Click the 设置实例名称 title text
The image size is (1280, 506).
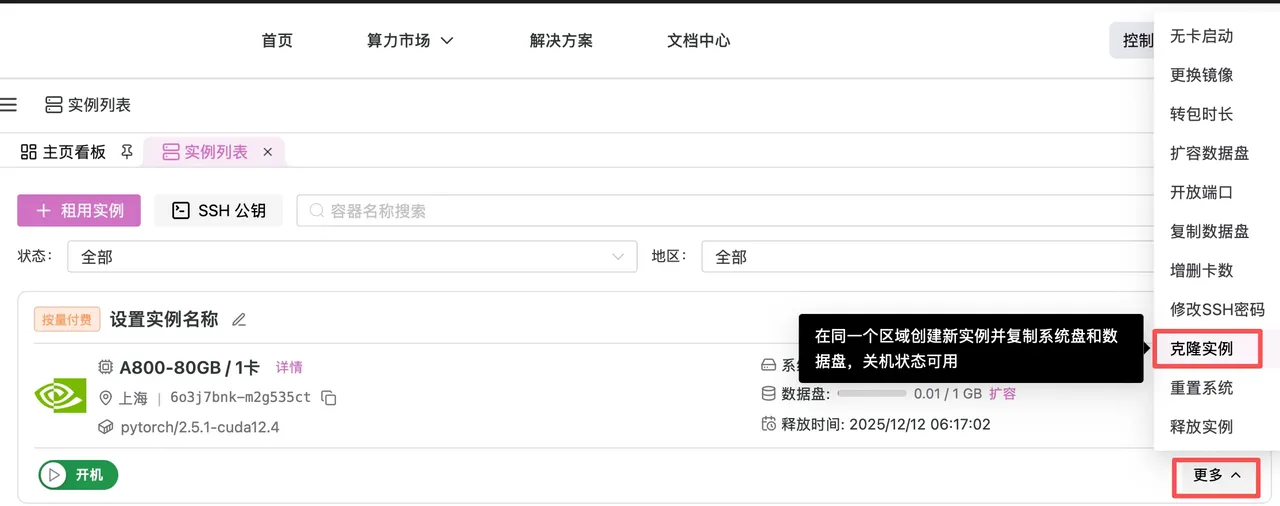point(164,320)
